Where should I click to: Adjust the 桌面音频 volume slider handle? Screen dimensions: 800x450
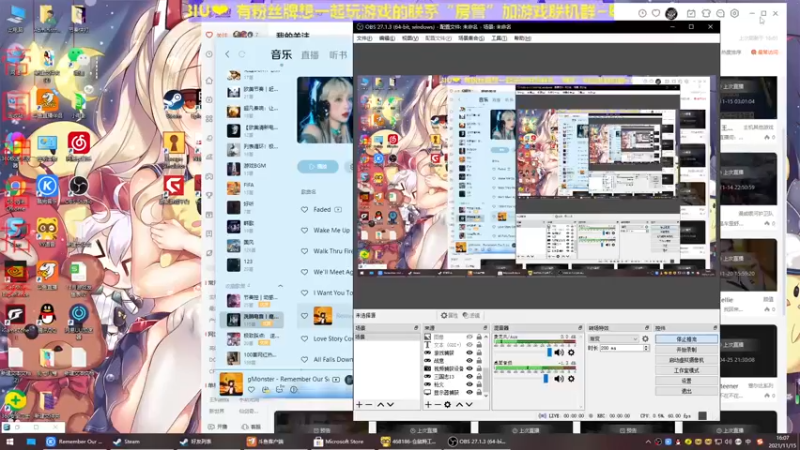(x=546, y=379)
